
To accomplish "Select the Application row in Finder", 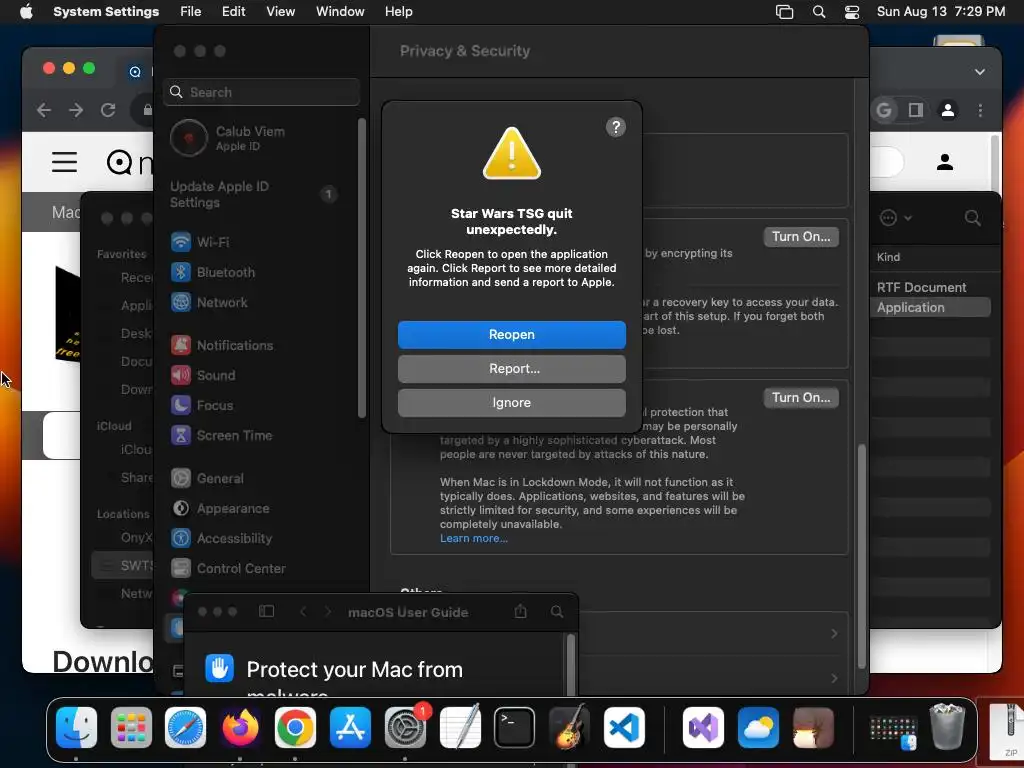I will (930, 308).
